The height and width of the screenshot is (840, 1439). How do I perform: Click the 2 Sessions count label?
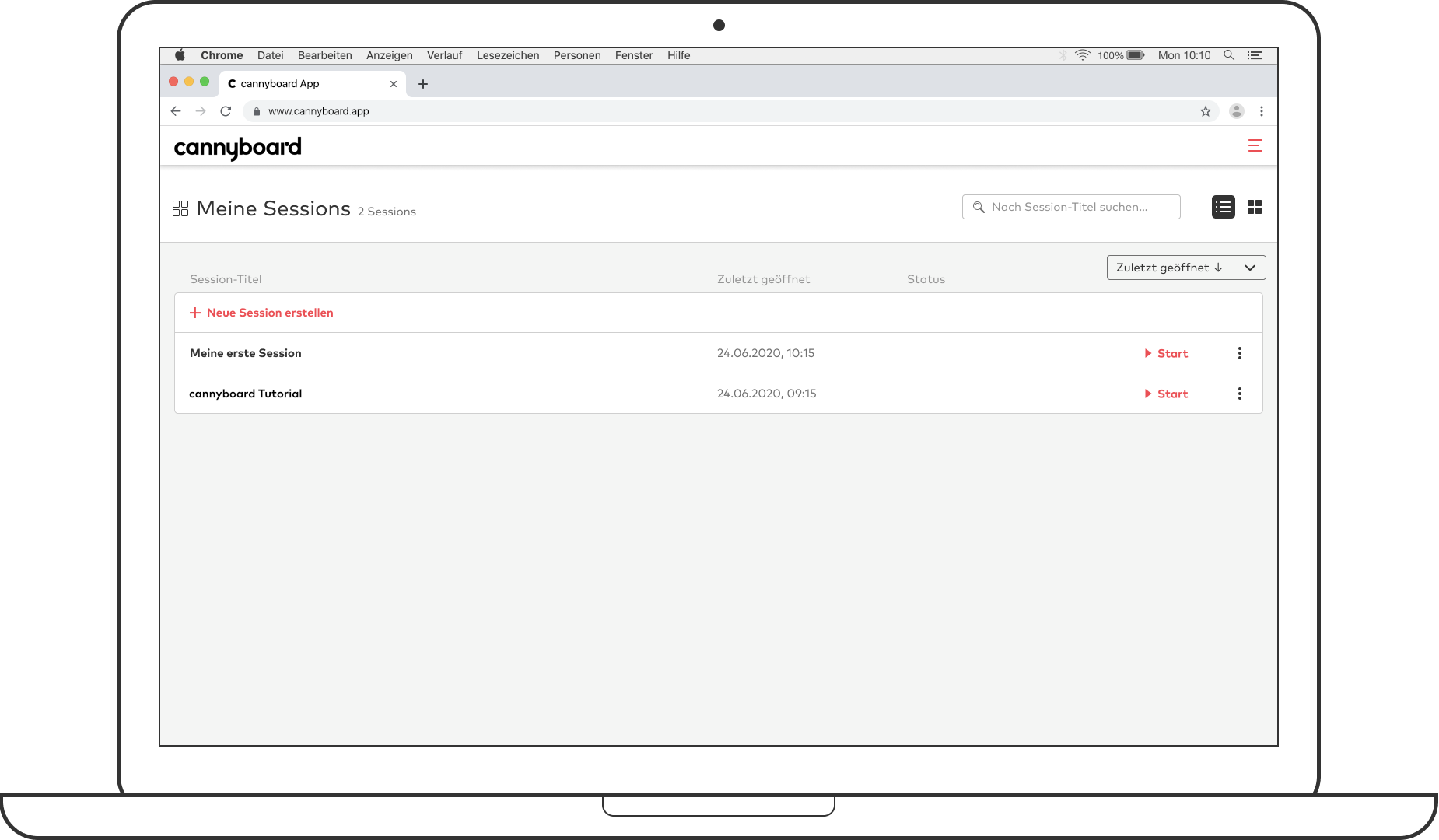pos(387,212)
